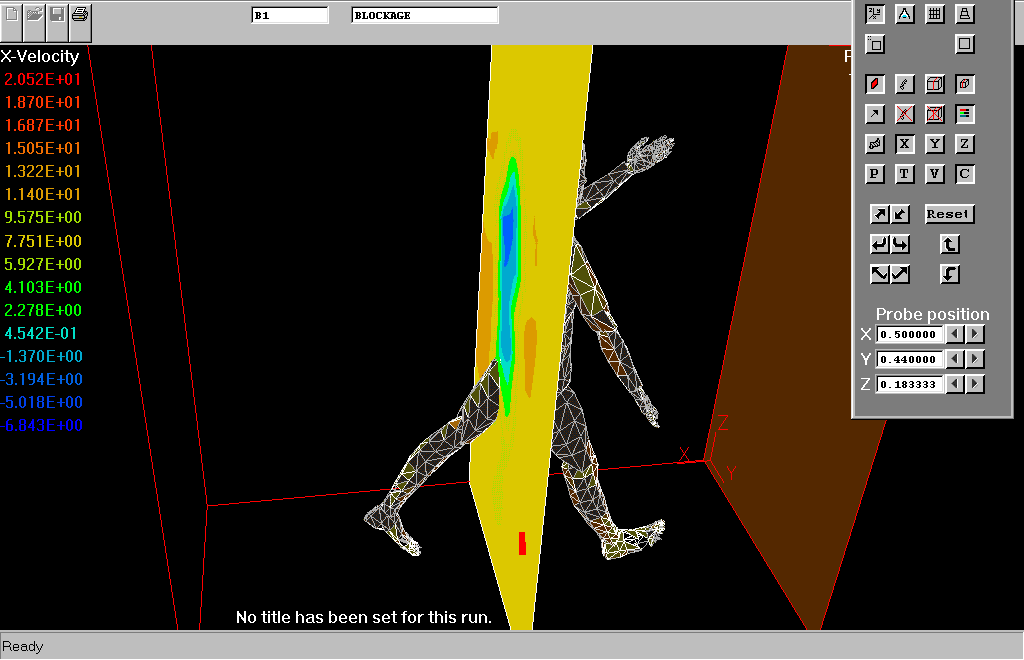The height and width of the screenshot is (660, 1024).
Task: Click the grid mesh icon
Action: click(x=935, y=14)
